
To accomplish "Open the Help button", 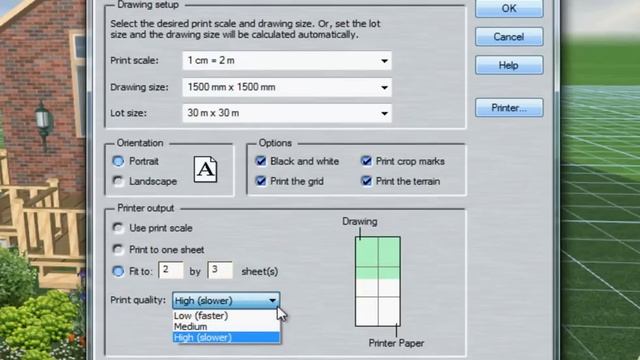I will [x=509, y=65].
